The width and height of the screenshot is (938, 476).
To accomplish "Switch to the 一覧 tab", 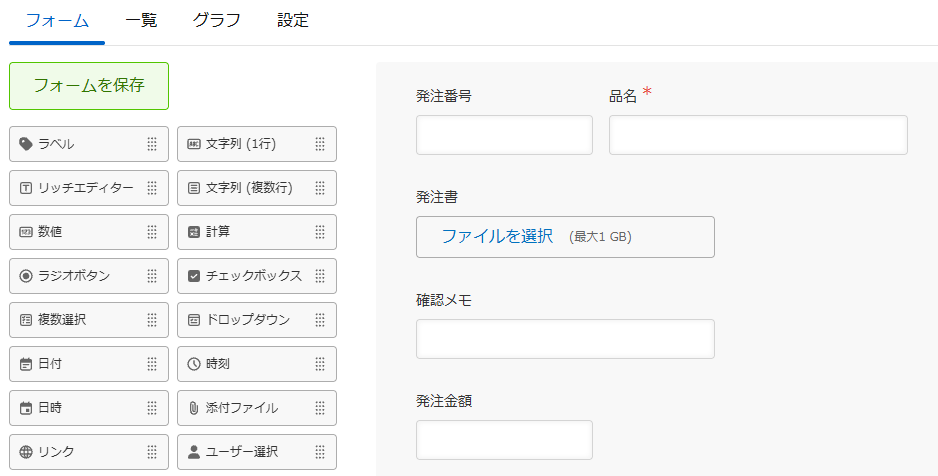I will (141, 20).
